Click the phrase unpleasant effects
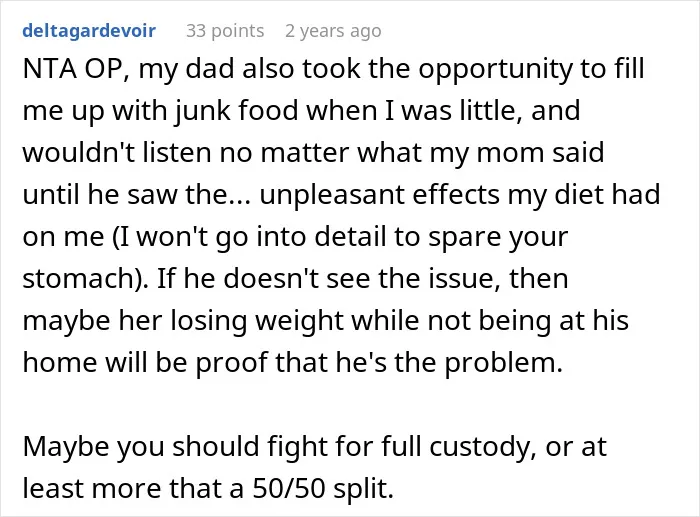 point(379,195)
